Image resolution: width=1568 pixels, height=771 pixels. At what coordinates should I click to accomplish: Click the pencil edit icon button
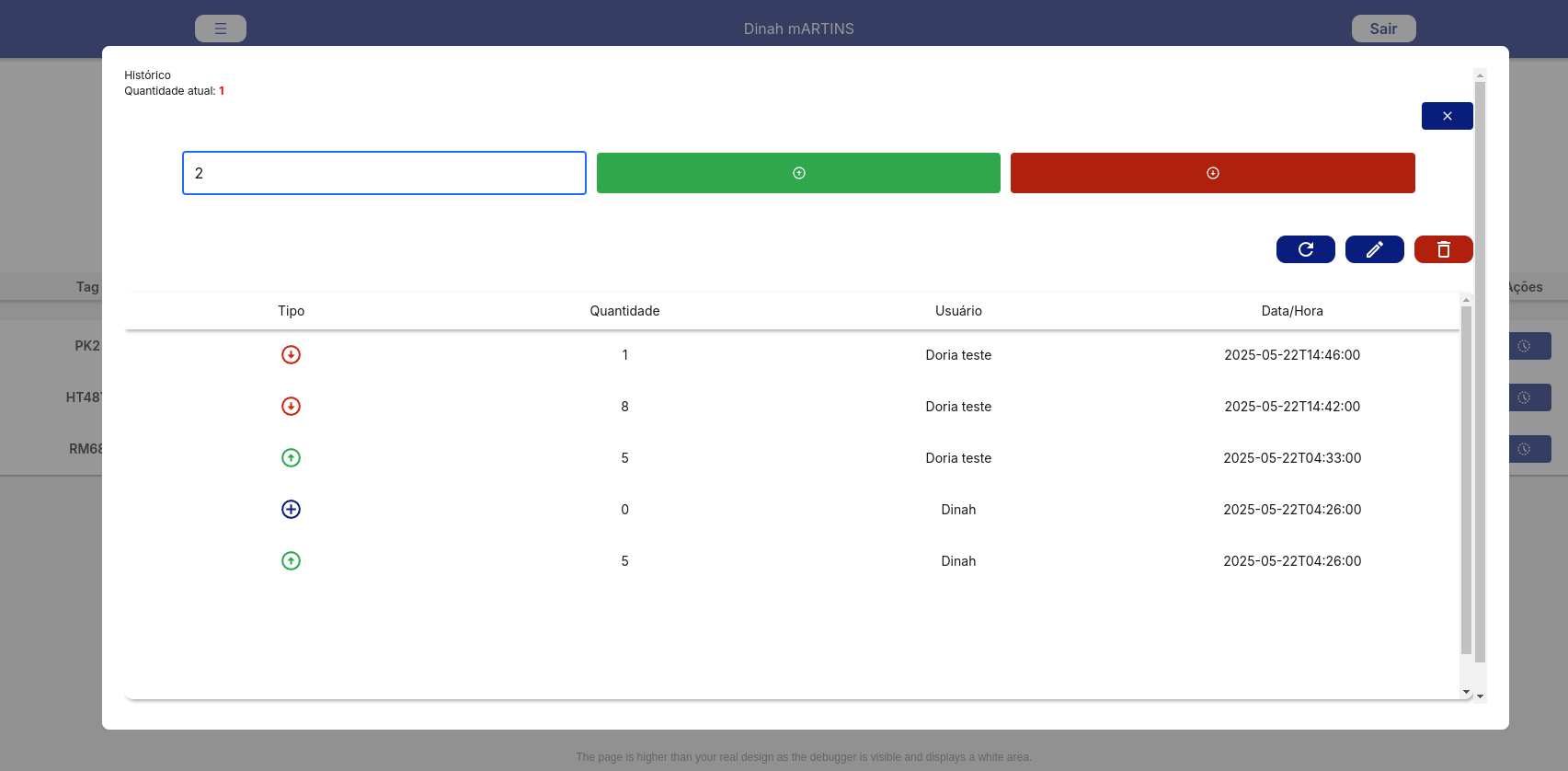coord(1374,249)
